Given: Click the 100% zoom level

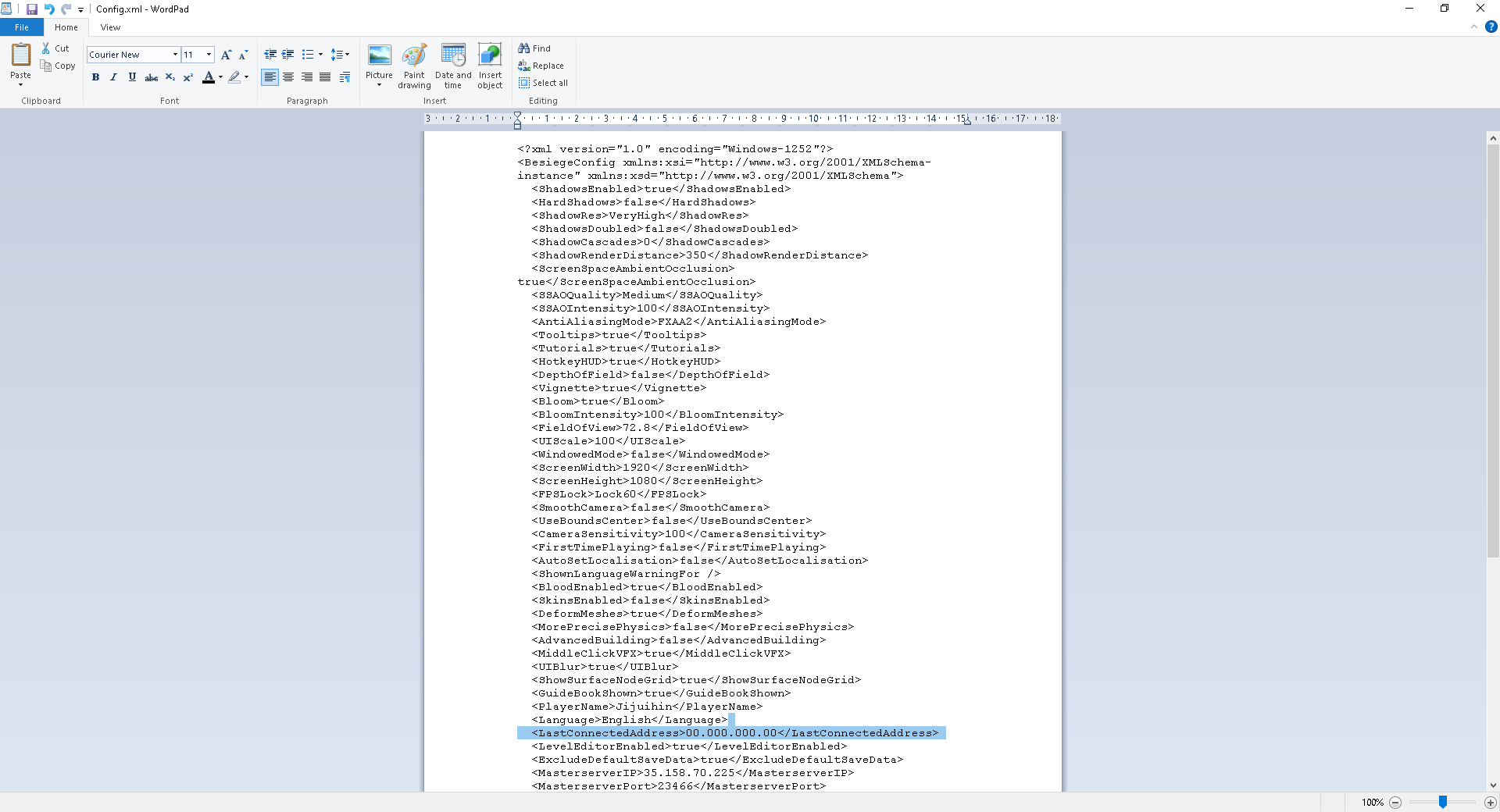Looking at the screenshot, I should 1372,803.
